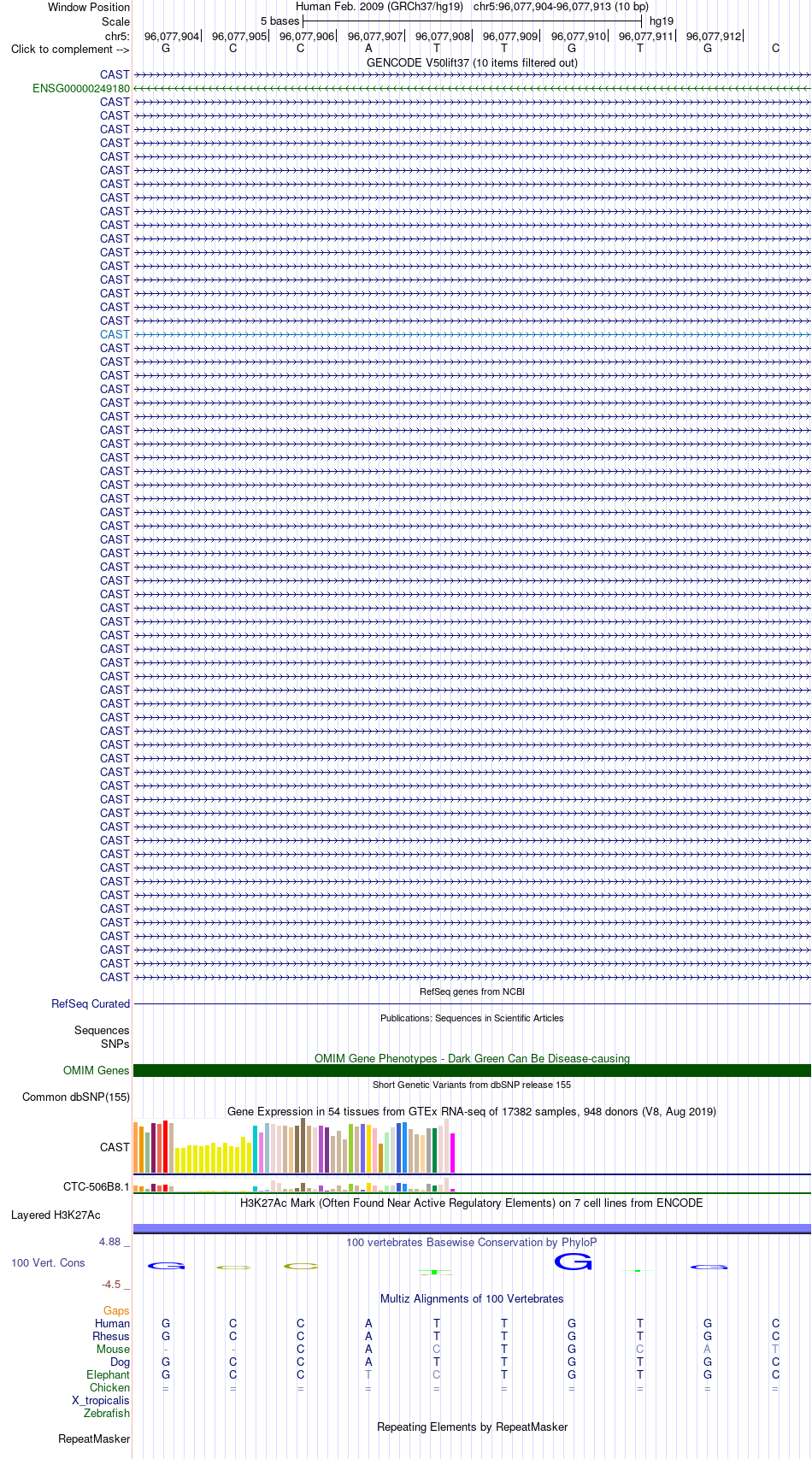Click the Human species row label

(113, 1323)
